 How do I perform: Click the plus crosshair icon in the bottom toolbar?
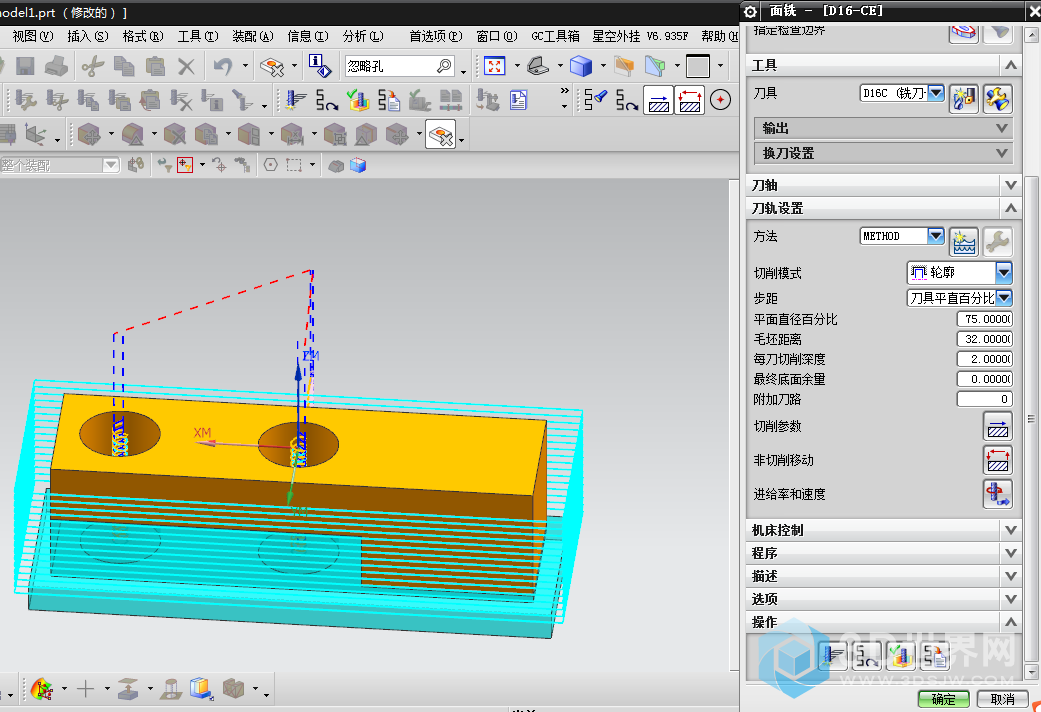coord(86,689)
